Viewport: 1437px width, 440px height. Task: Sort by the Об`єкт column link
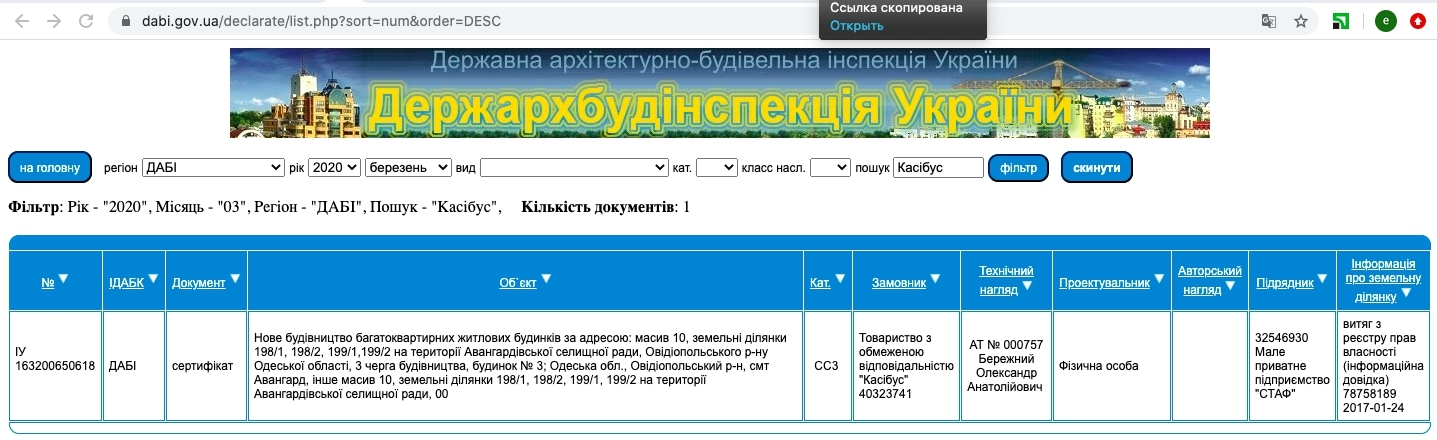518,283
